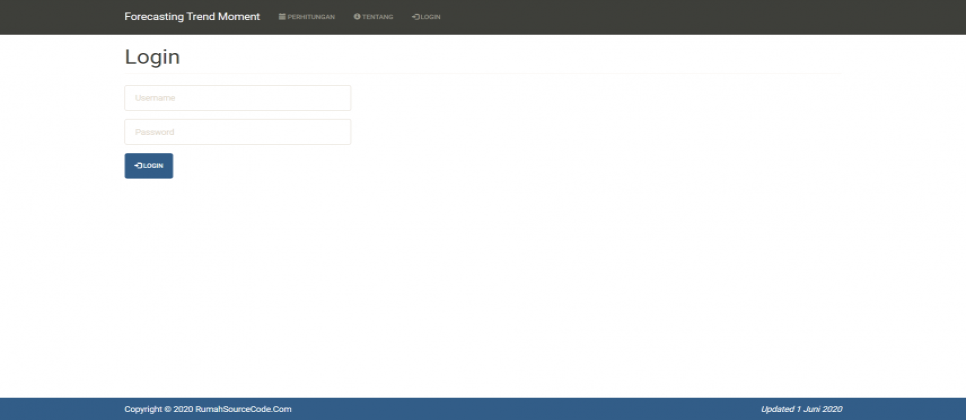Open the Tentang nav item
The height and width of the screenshot is (420, 966).
[x=373, y=17]
